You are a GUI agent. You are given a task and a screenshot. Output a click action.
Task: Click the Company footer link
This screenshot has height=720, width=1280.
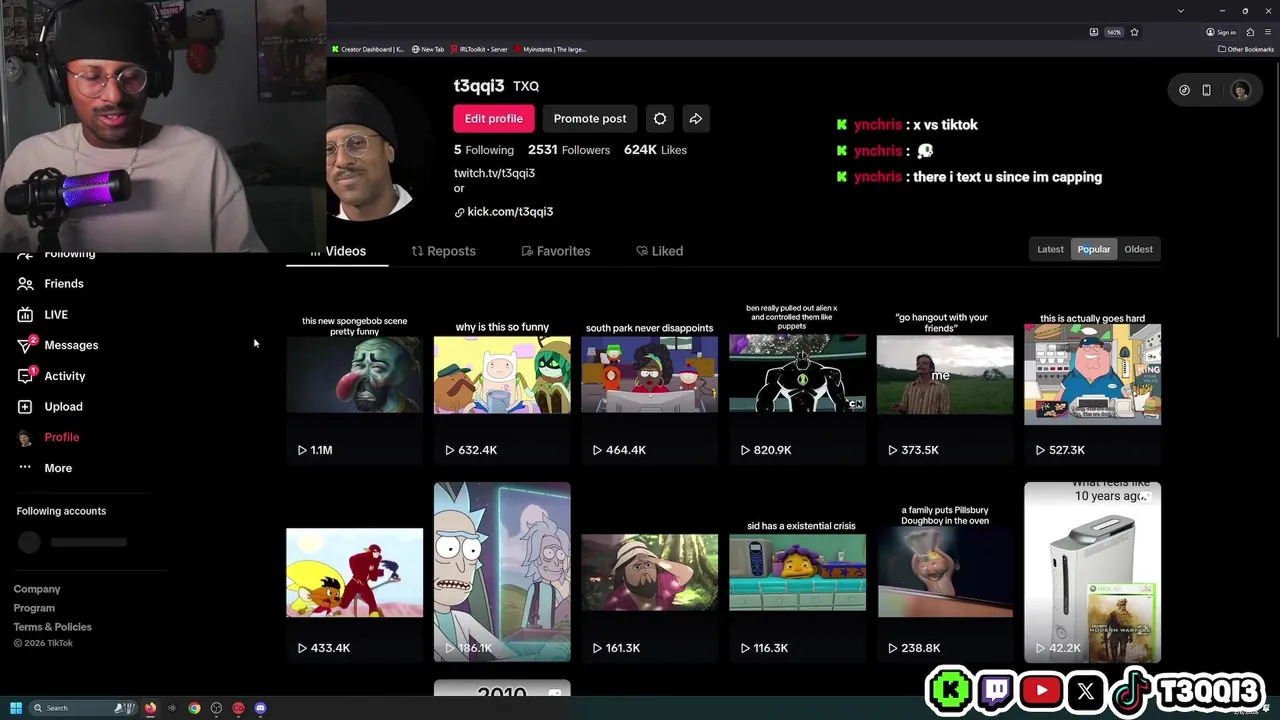pyautogui.click(x=37, y=589)
